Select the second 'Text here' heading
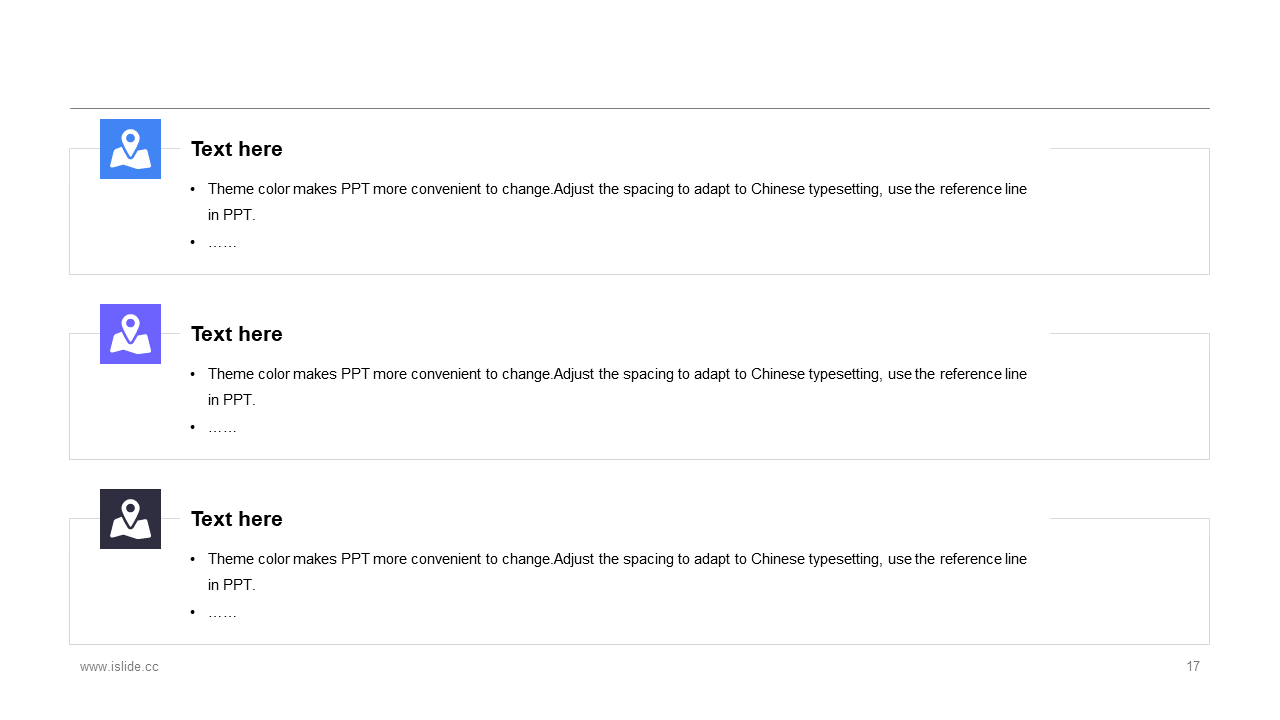 237,334
